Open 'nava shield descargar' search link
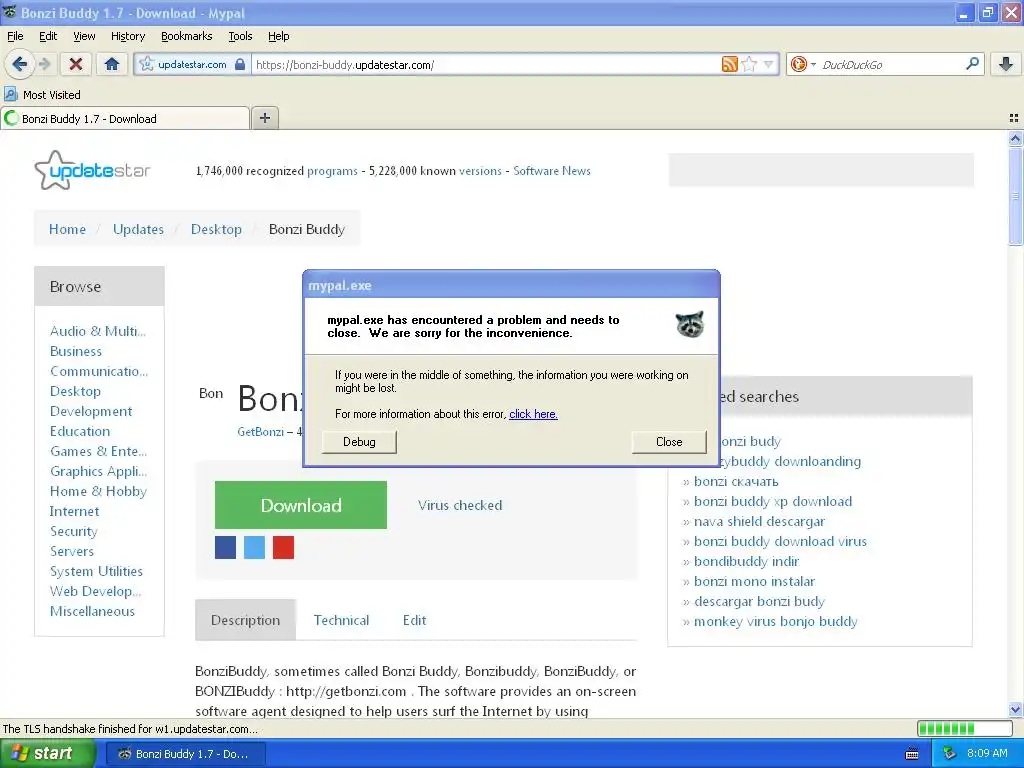 pyautogui.click(x=759, y=522)
